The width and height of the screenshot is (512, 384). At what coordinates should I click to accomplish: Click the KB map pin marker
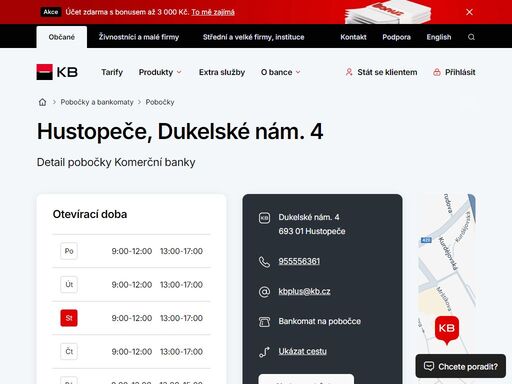447,330
